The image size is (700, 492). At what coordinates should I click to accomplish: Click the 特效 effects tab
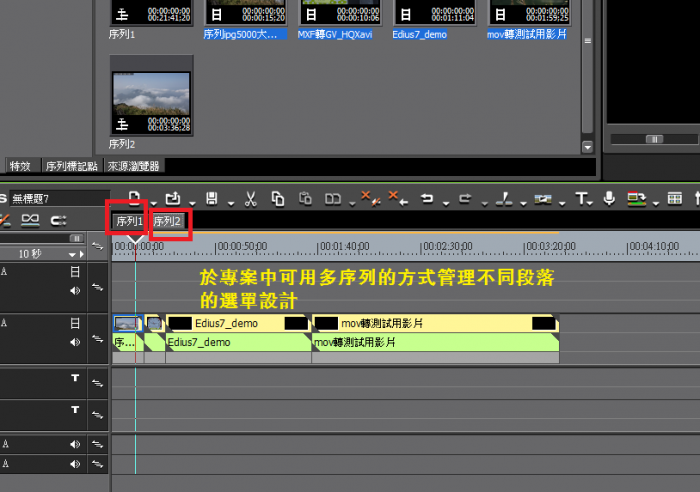pos(20,166)
